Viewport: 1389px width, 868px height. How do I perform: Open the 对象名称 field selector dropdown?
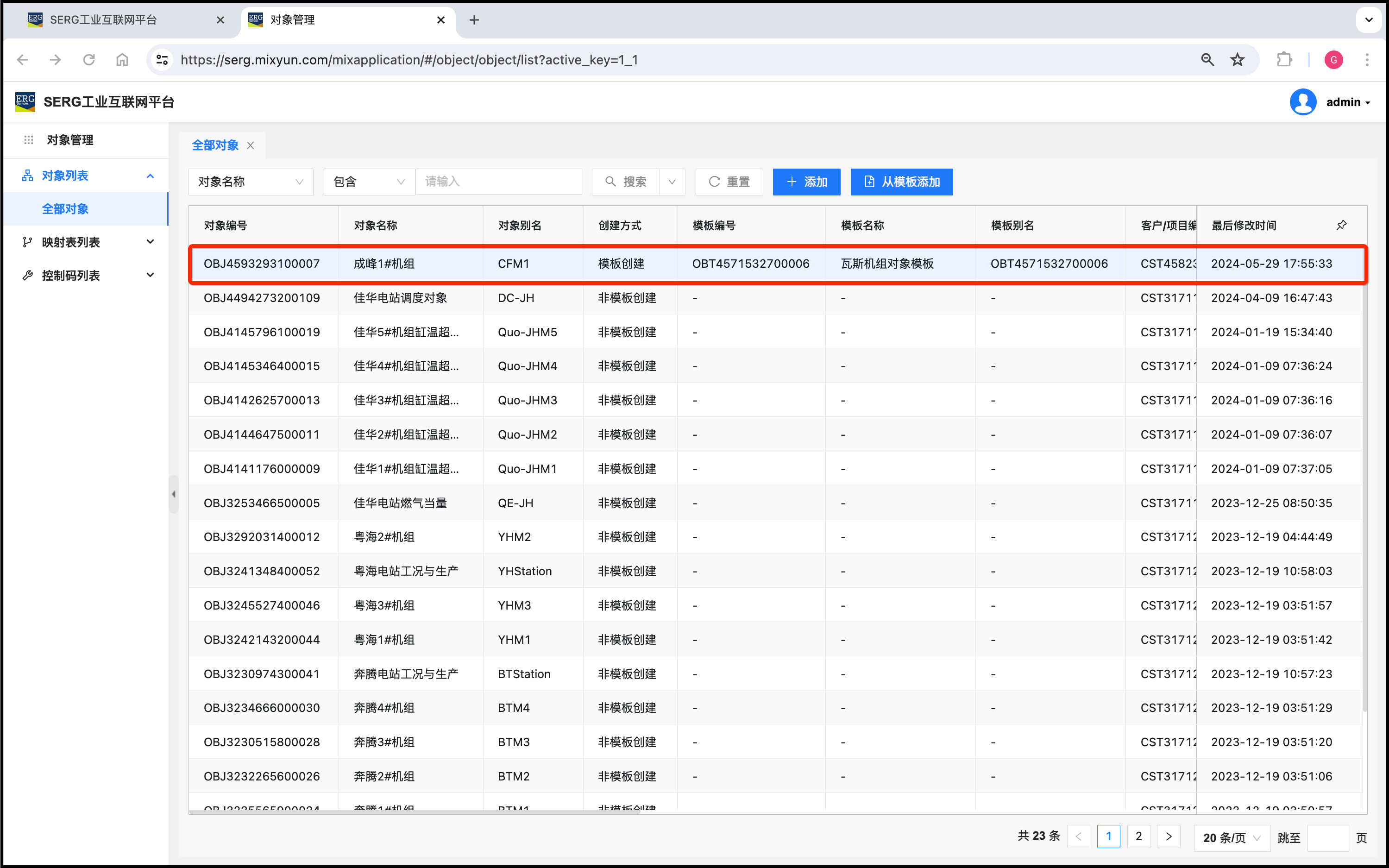pos(250,182)
